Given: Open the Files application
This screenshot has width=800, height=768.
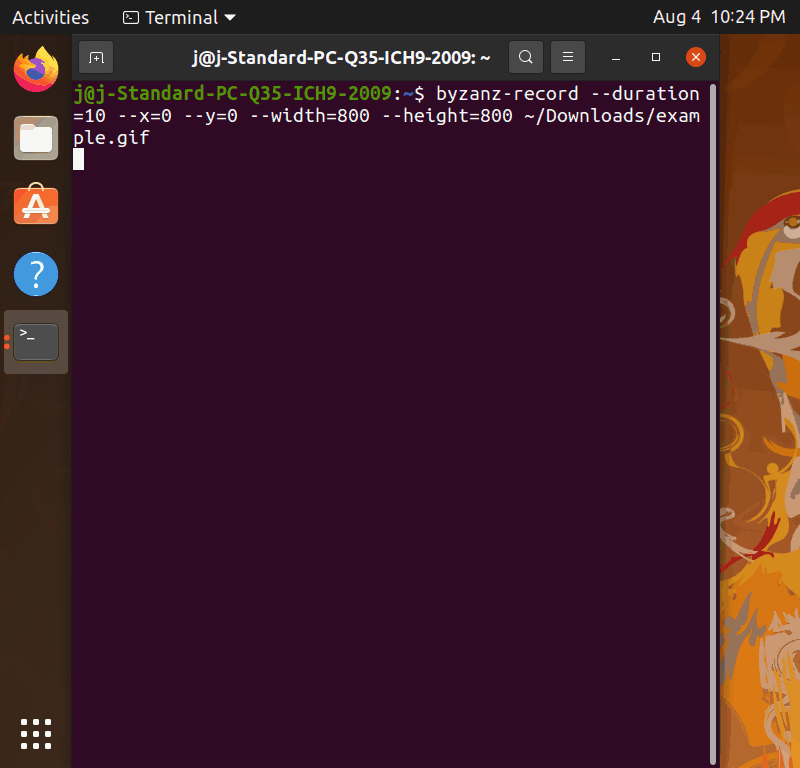Looking at the screenshot, I should point(35,138).
